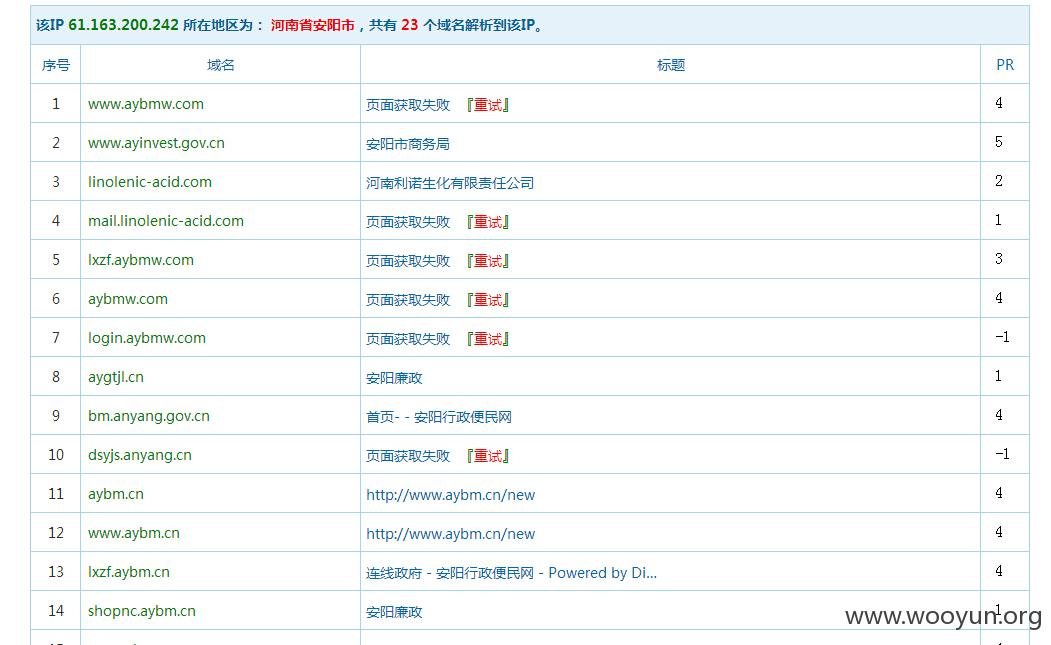
Task: Click row number 9
Action: (x=56, y=416)
